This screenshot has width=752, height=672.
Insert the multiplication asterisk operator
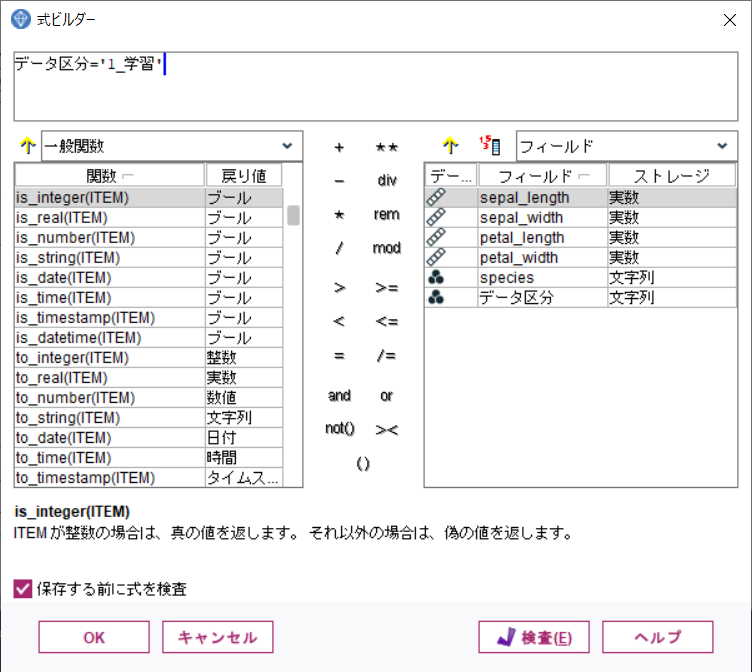(339, 214)
